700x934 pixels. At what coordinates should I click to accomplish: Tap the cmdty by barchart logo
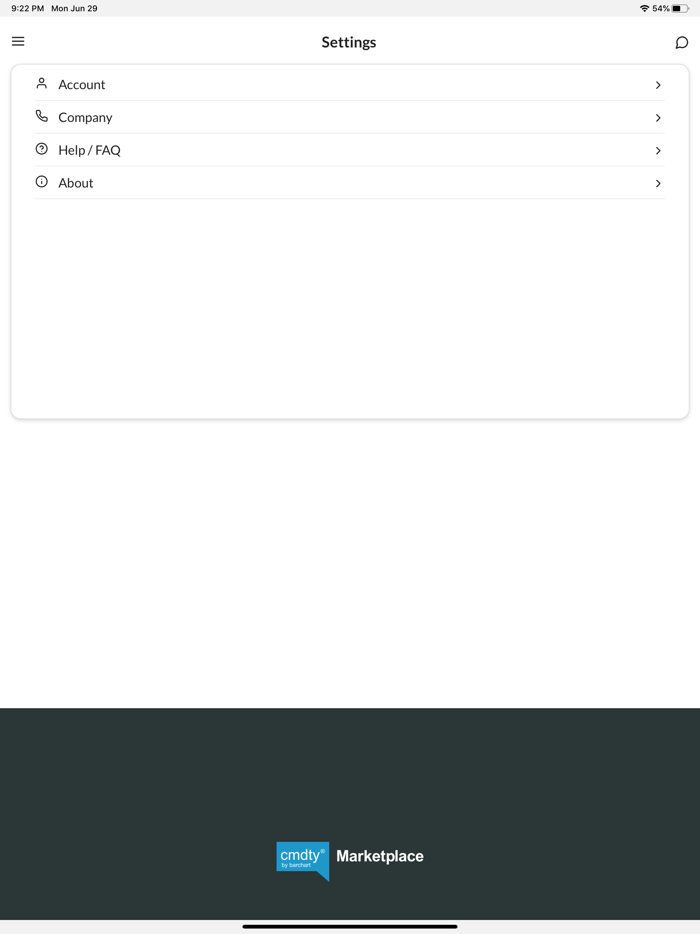(x=302, y=858)
